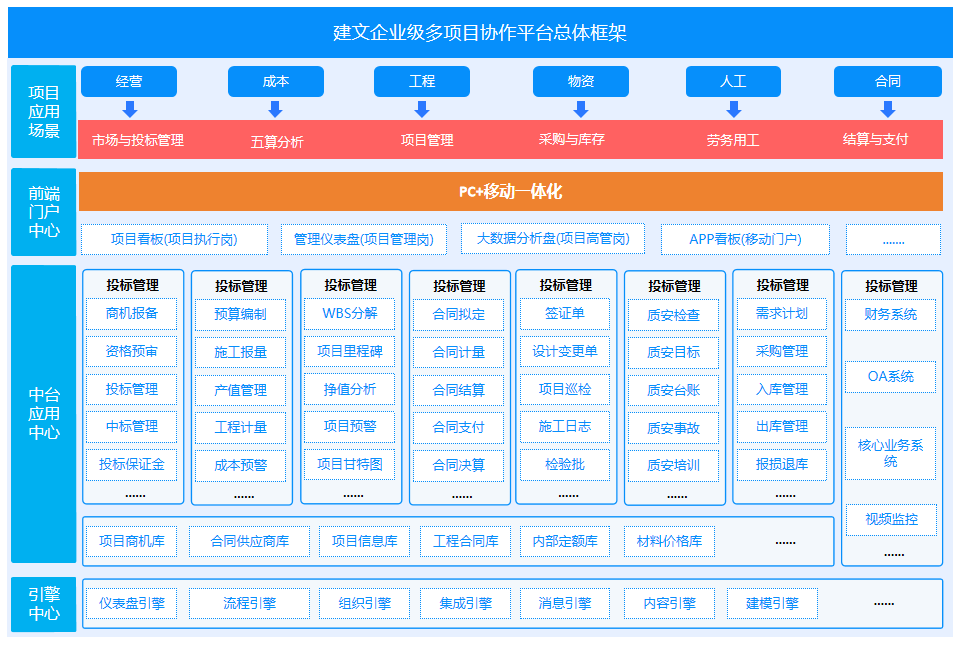Select the OA系统 box
This screenshot has width=961, height=646.
pos(890,377)
